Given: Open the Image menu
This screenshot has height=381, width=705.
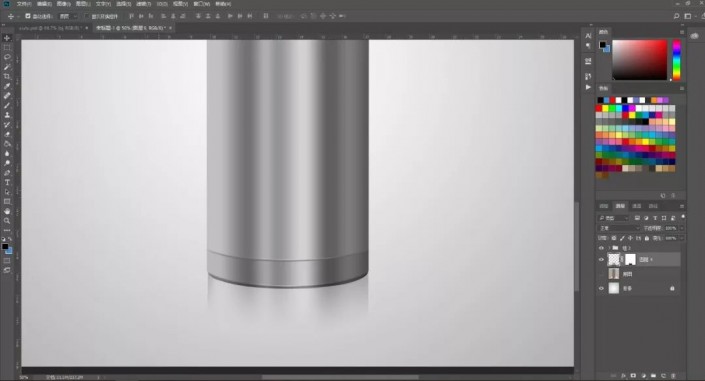Looking at the screenshot, I should (63, 4).
